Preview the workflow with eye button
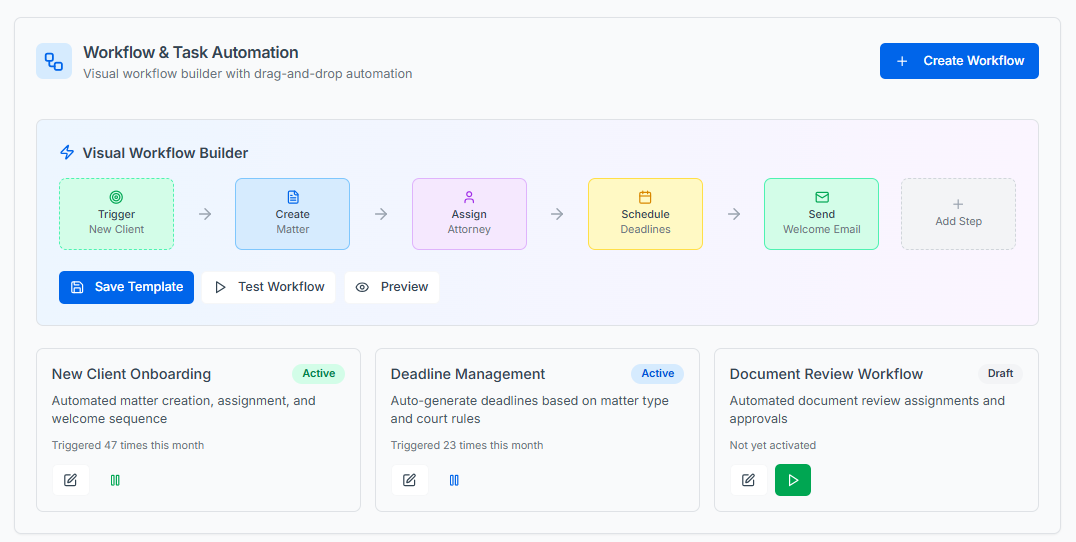1076x542 pixels. pyautogui.click(x=392, y=287)
